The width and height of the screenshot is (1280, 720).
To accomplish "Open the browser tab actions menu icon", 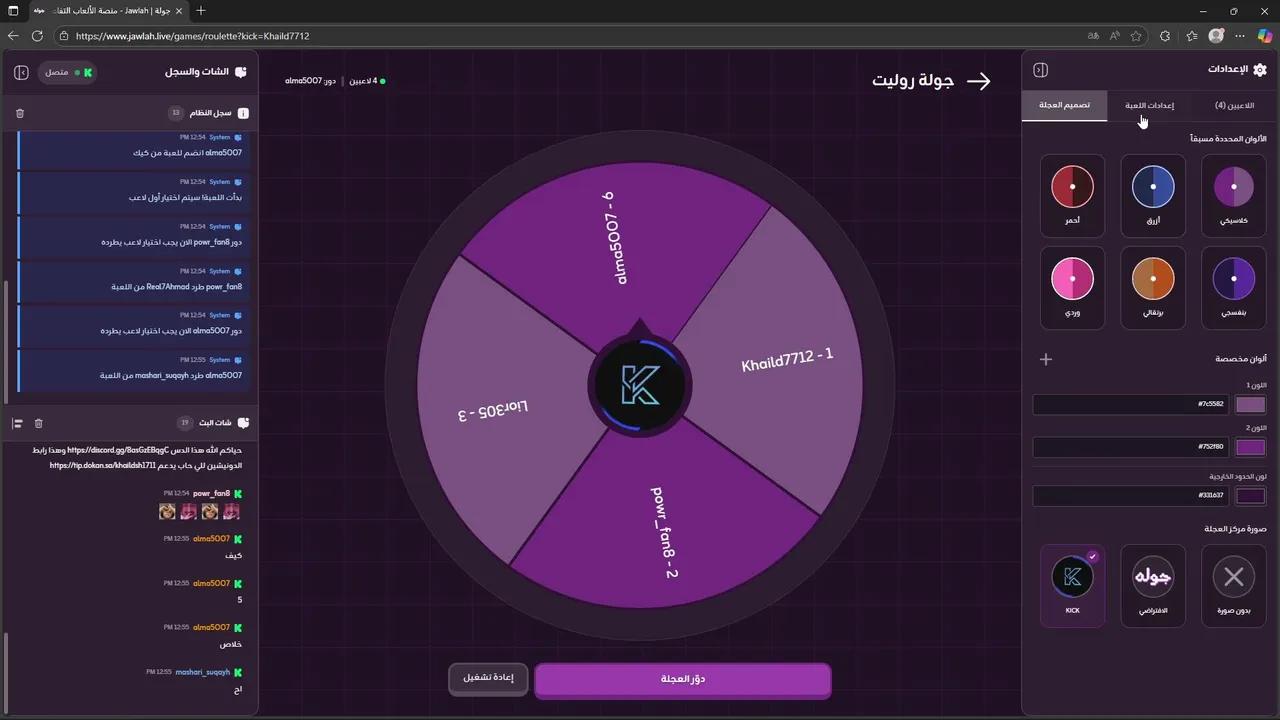I will pos(13,10).
